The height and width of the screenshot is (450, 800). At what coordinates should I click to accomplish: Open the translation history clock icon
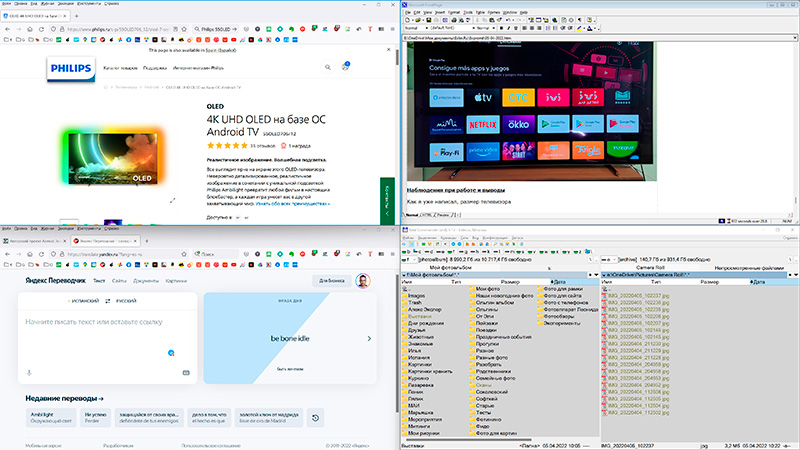click(316, 418)
